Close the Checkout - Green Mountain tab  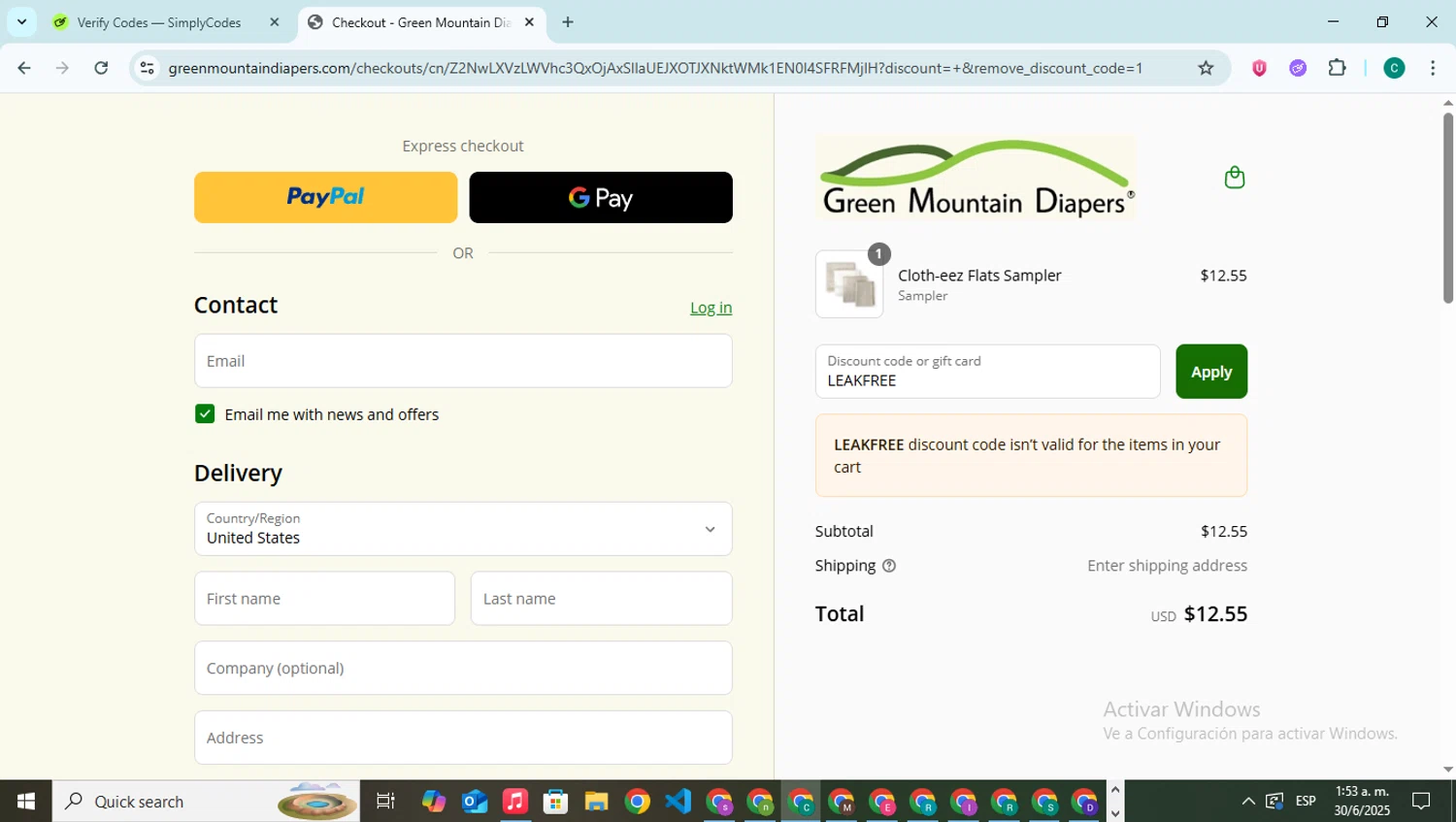(x=529, y=22)
